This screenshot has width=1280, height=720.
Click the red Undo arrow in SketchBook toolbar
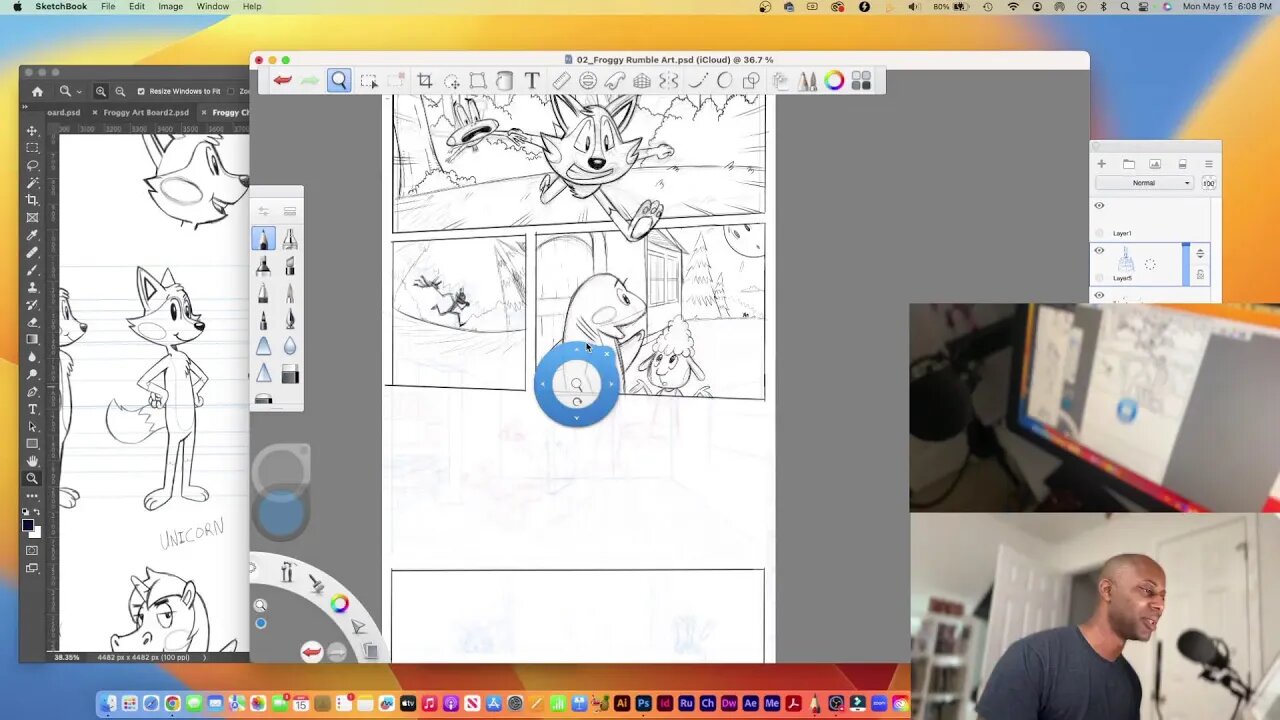point(283,81)
